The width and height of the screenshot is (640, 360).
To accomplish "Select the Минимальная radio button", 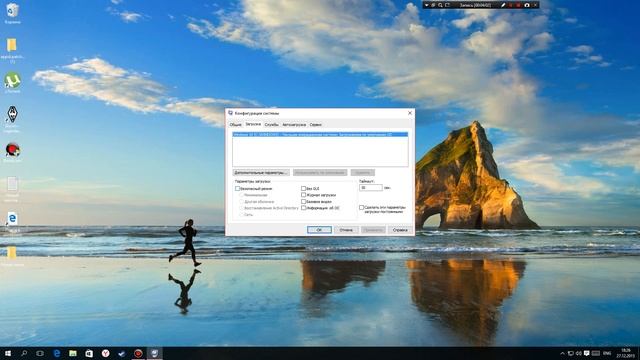I will [x=241, y=195].
